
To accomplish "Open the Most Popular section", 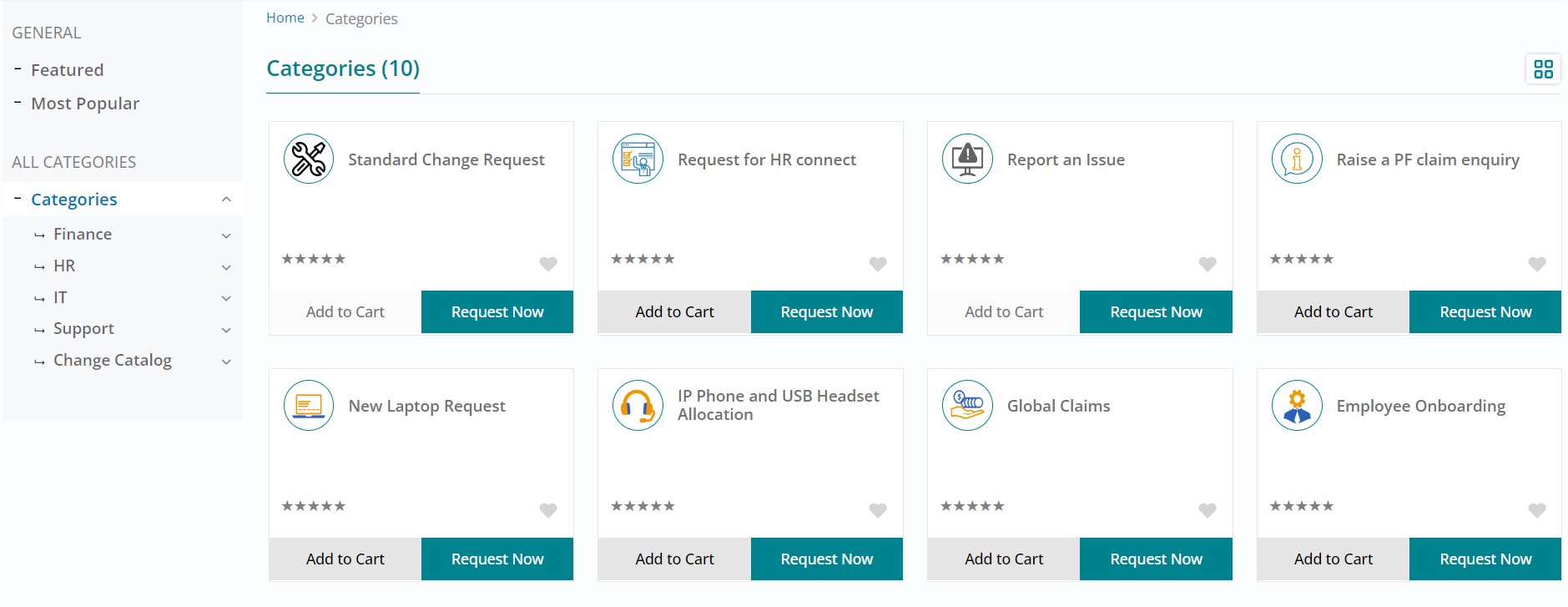I will (85, 104).
